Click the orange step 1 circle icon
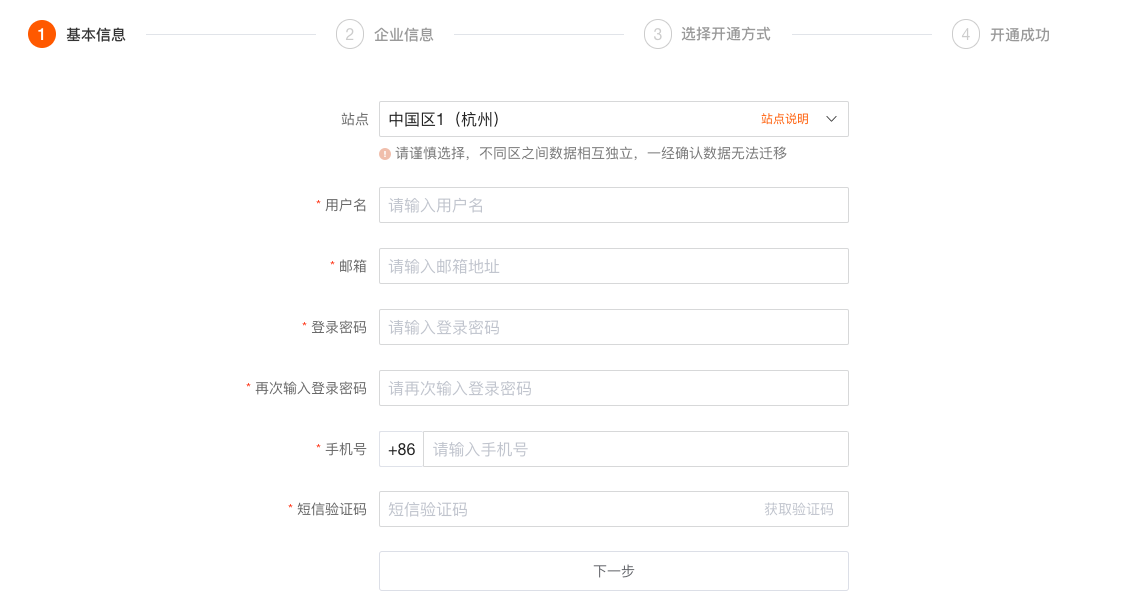The image size is (1136, 615). [x=41, y=34]
